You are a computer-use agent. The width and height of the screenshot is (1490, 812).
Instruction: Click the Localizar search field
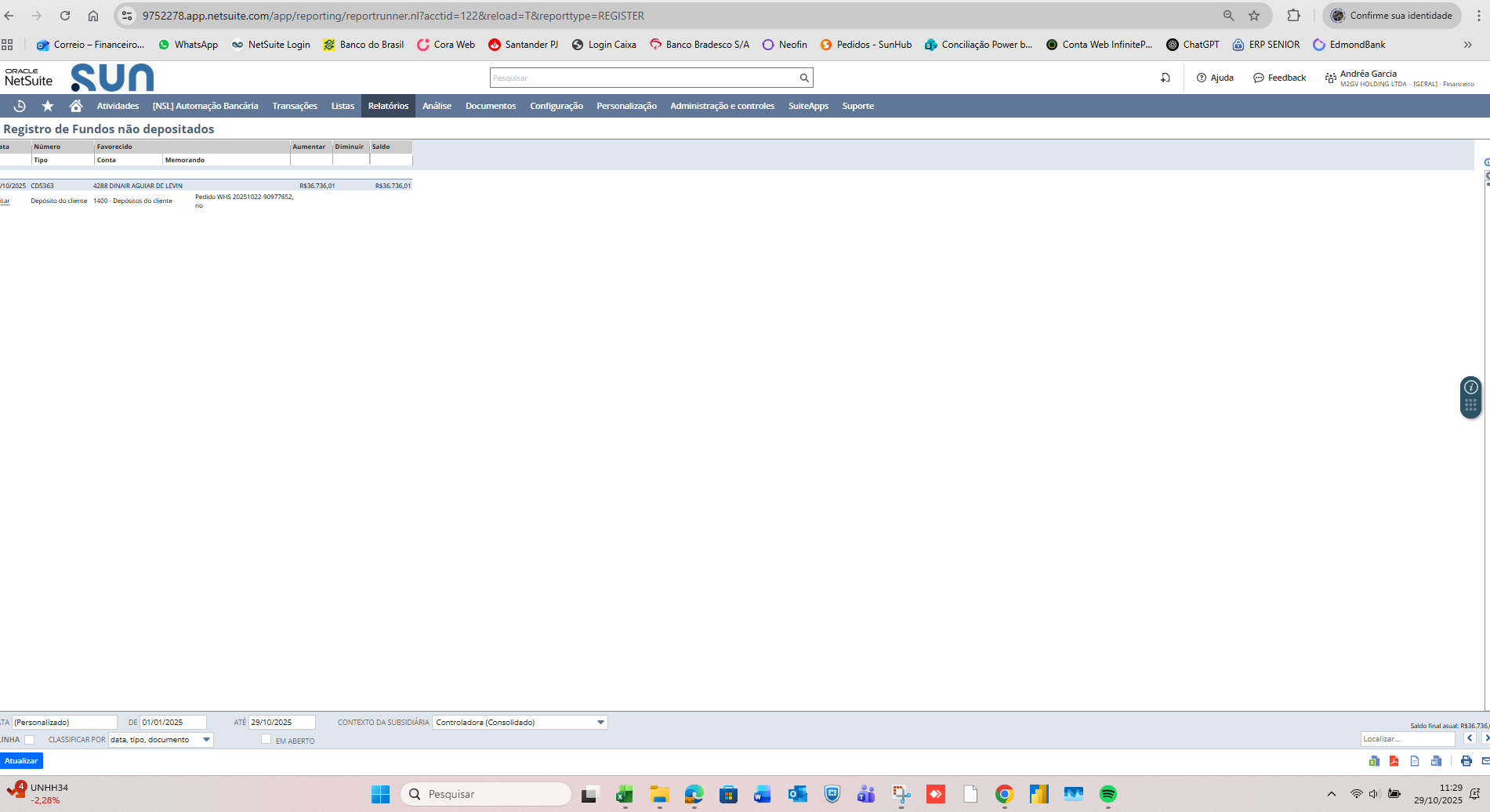(x=1407, y=738)
